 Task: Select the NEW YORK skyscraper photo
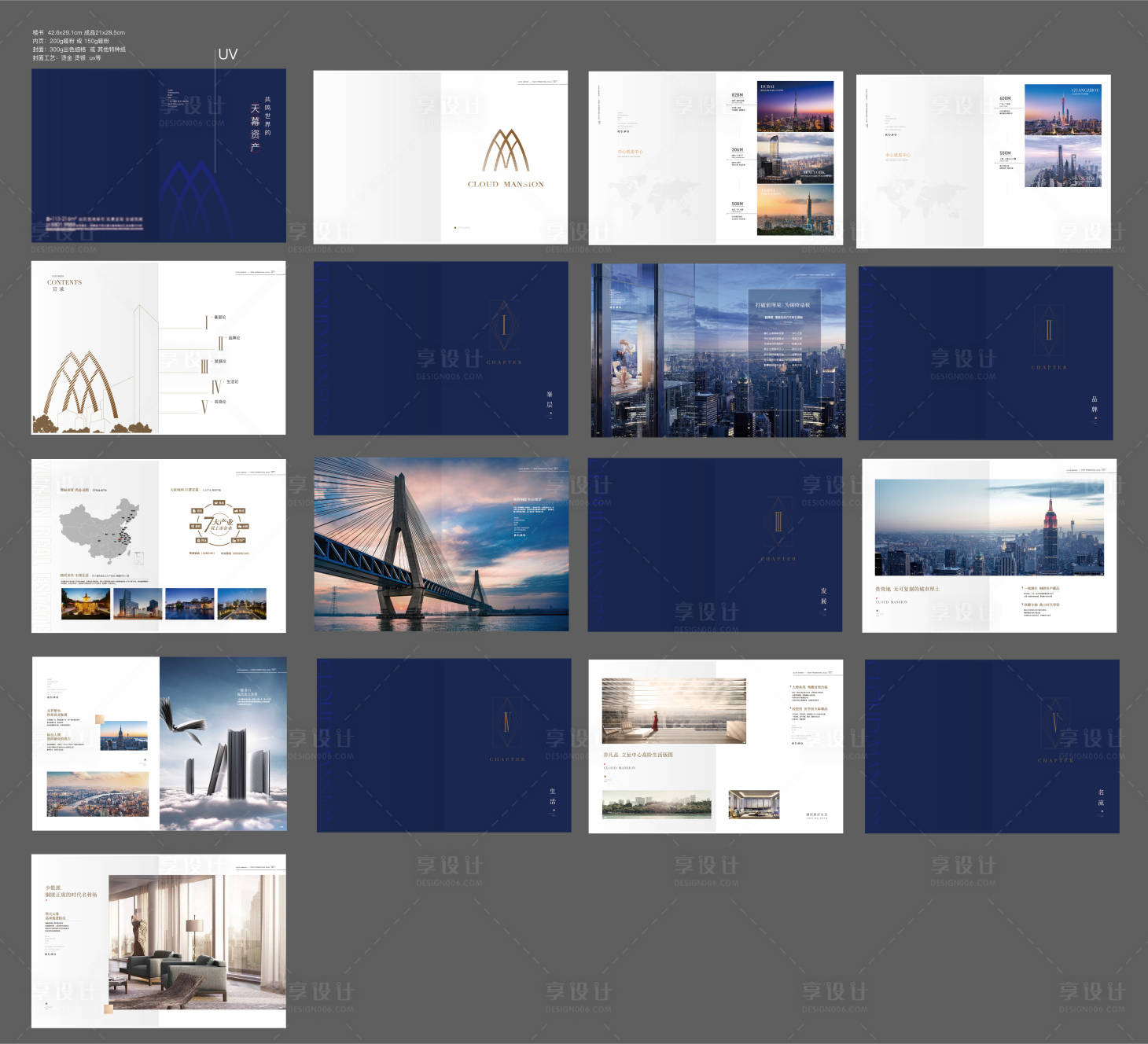(795, 158)
